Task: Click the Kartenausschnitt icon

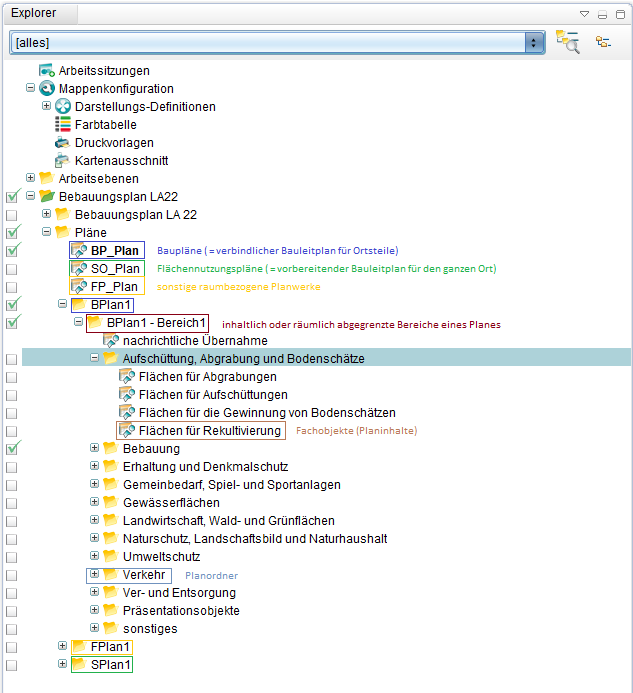Action: click(62, 161)
